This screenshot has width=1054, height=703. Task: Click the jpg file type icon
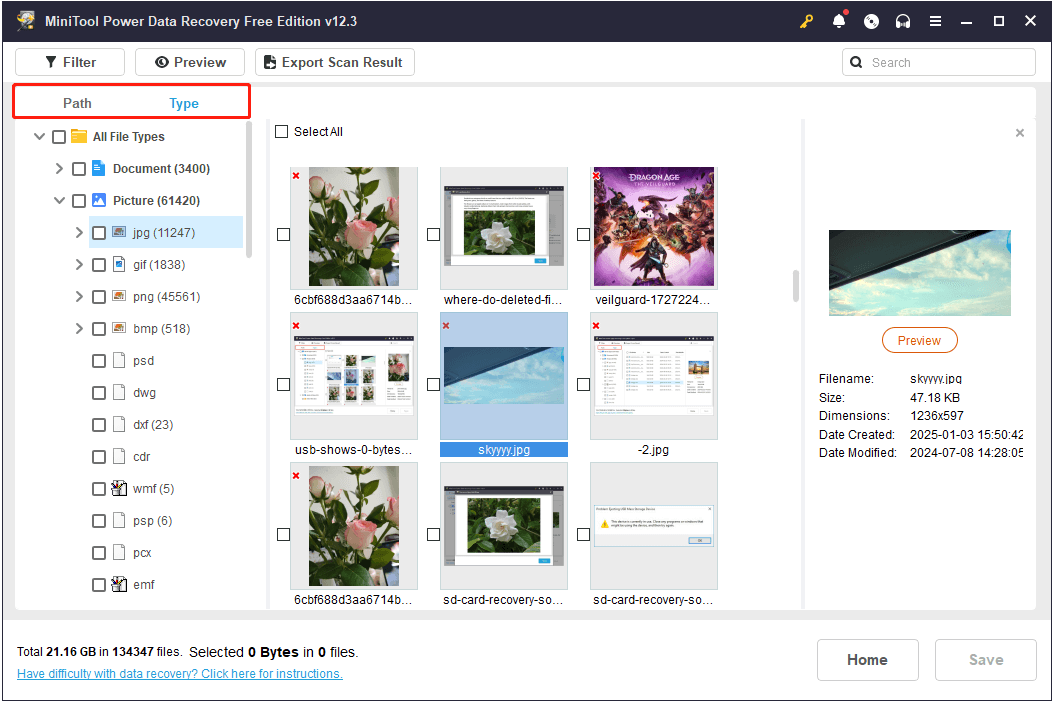[x=119, y=232]
